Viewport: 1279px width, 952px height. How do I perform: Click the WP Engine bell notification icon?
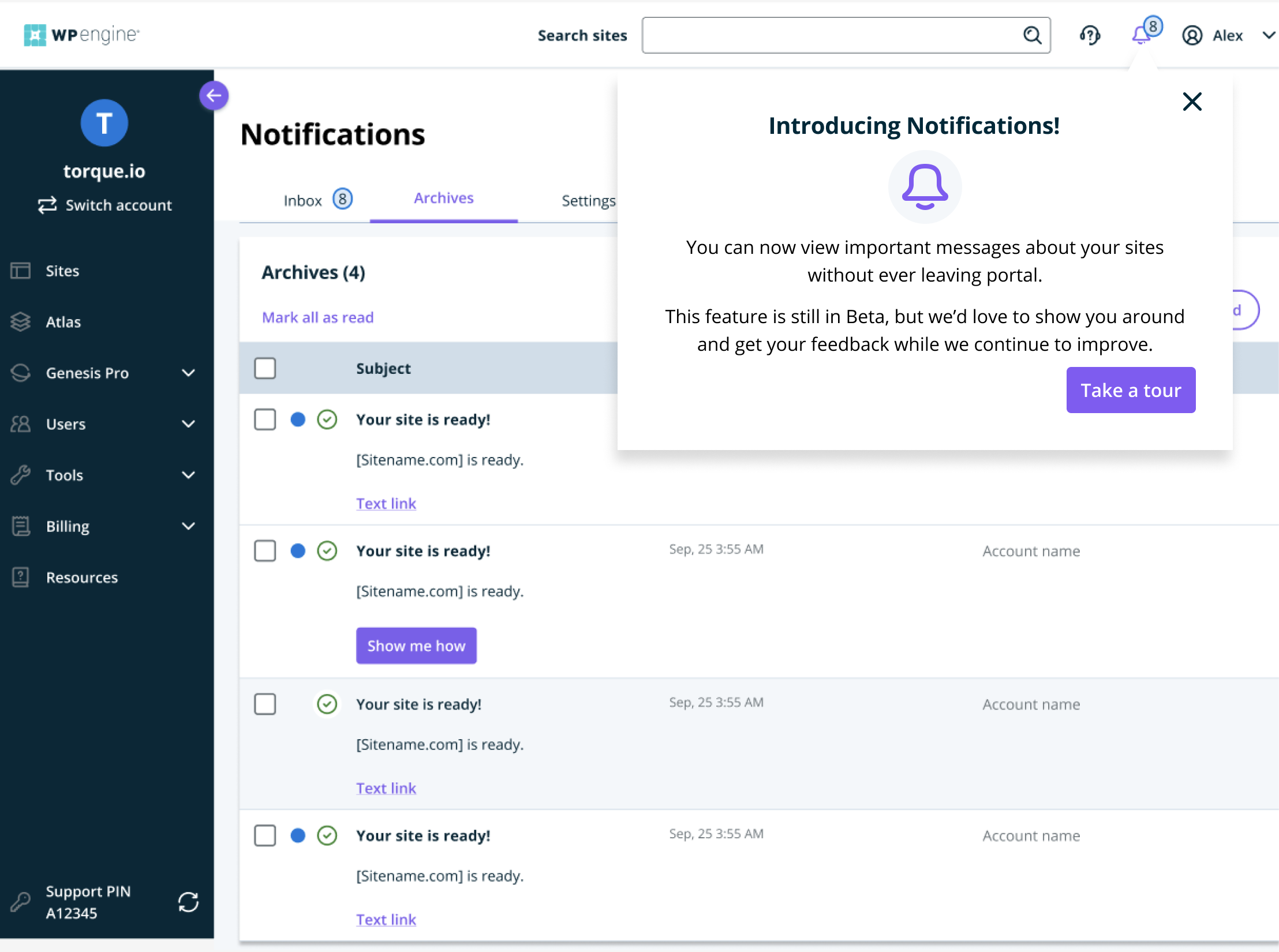1142,35
